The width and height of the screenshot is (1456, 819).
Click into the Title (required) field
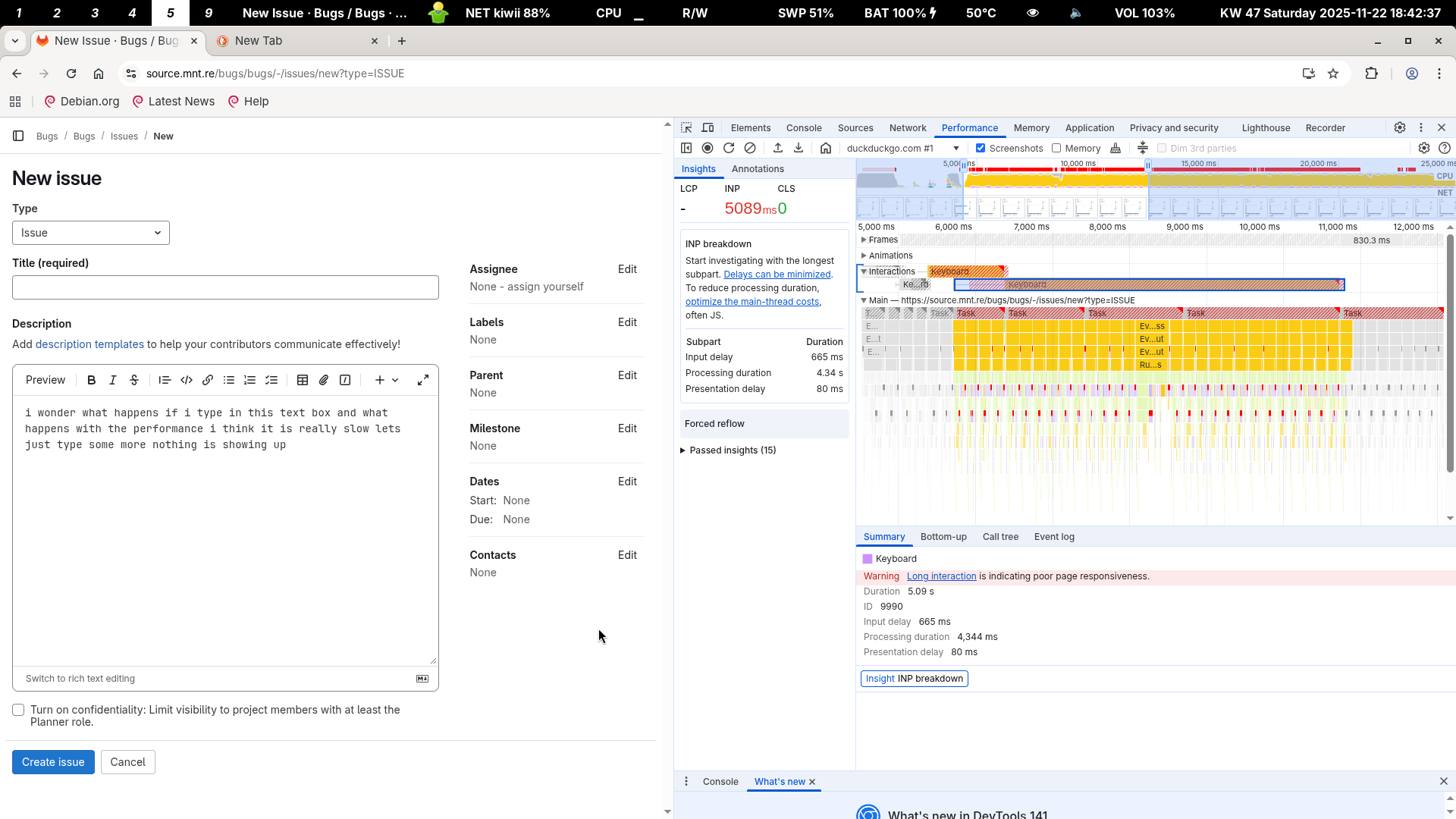tap(225, 287)
